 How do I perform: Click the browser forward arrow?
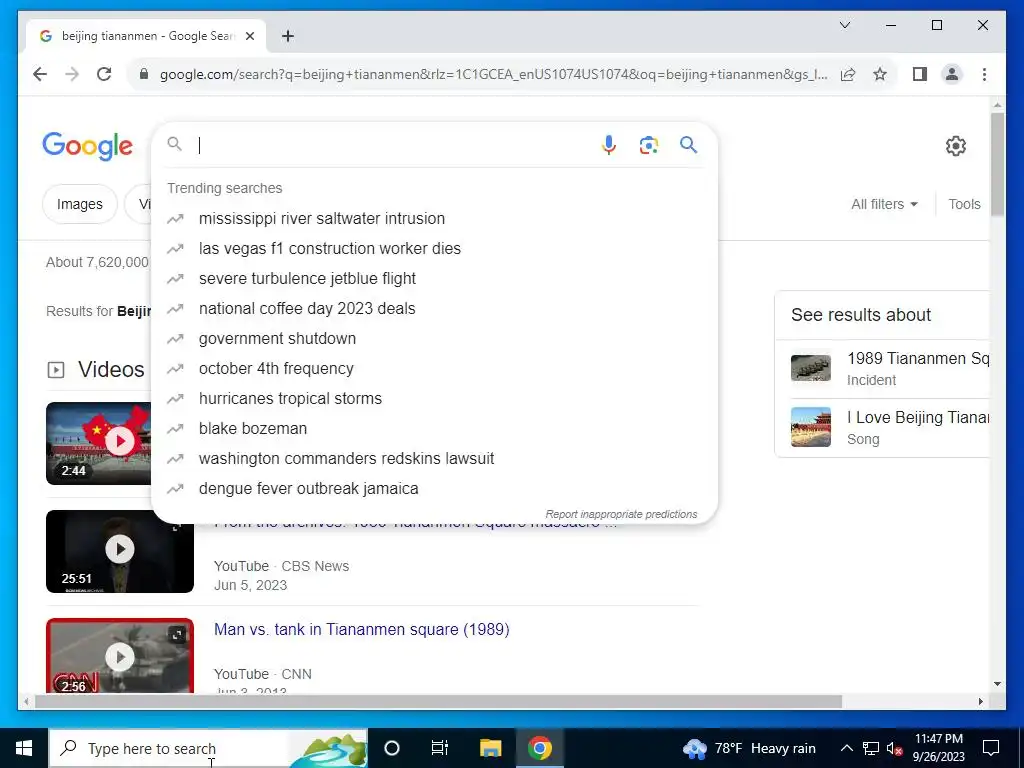72,74
